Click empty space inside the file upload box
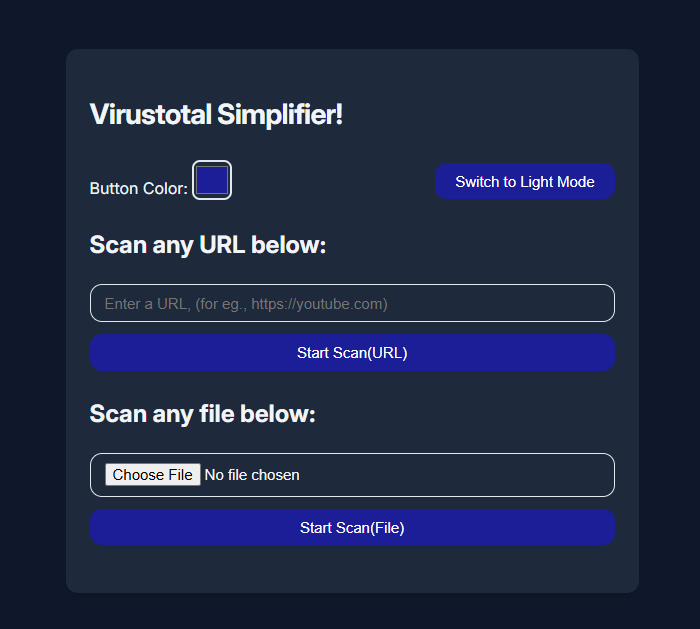 coord(460,475)
